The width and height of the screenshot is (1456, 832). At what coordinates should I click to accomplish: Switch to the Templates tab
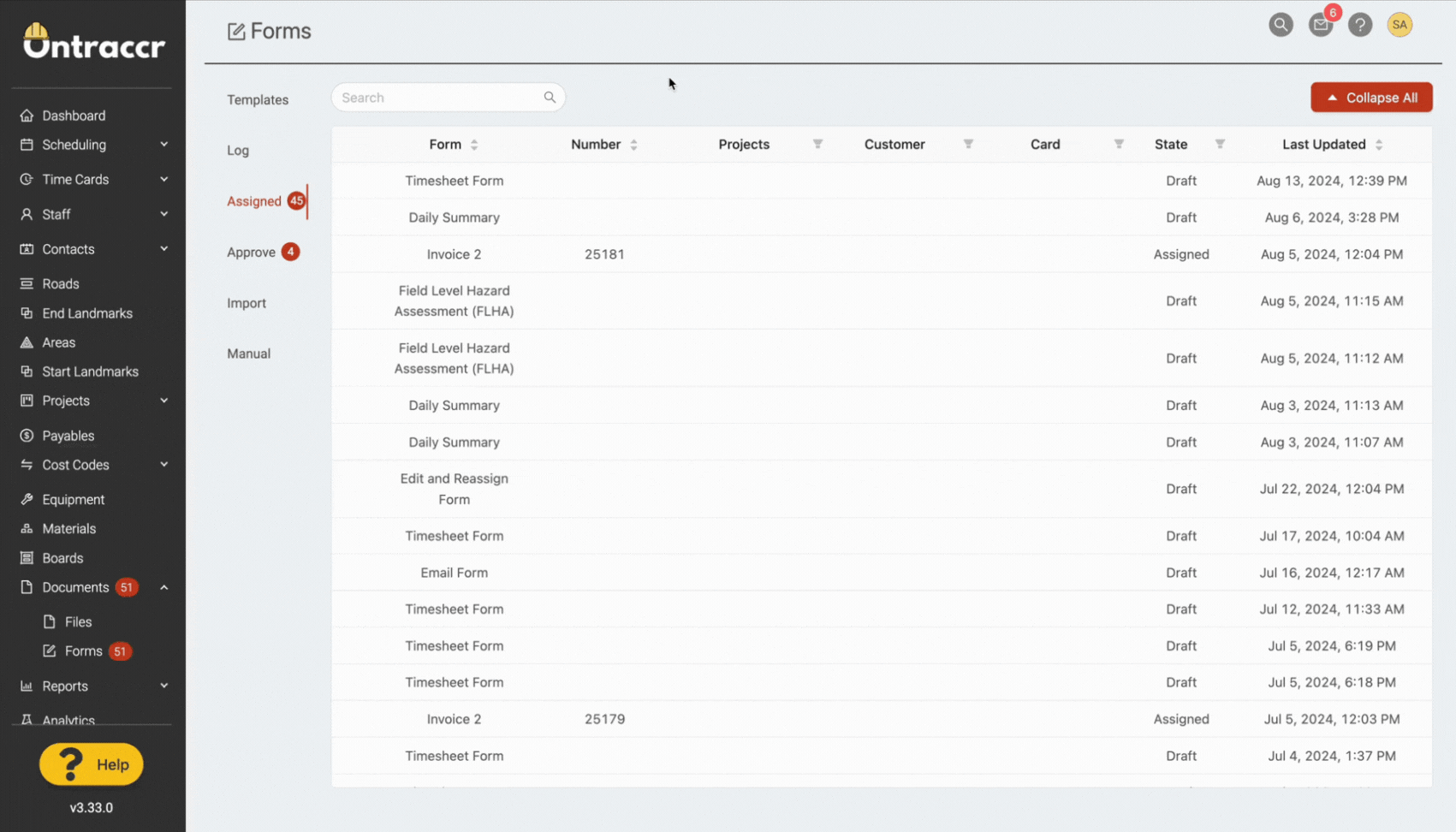[258, 100]
